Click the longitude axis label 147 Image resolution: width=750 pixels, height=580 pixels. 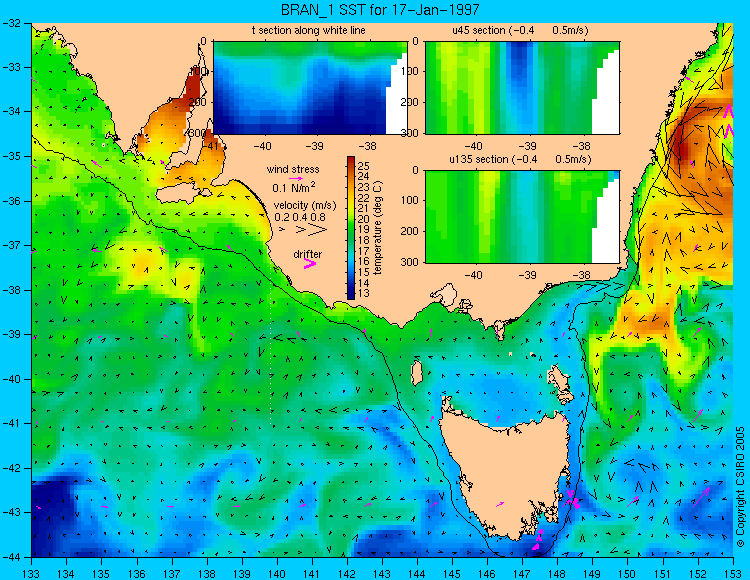(522, 574)
